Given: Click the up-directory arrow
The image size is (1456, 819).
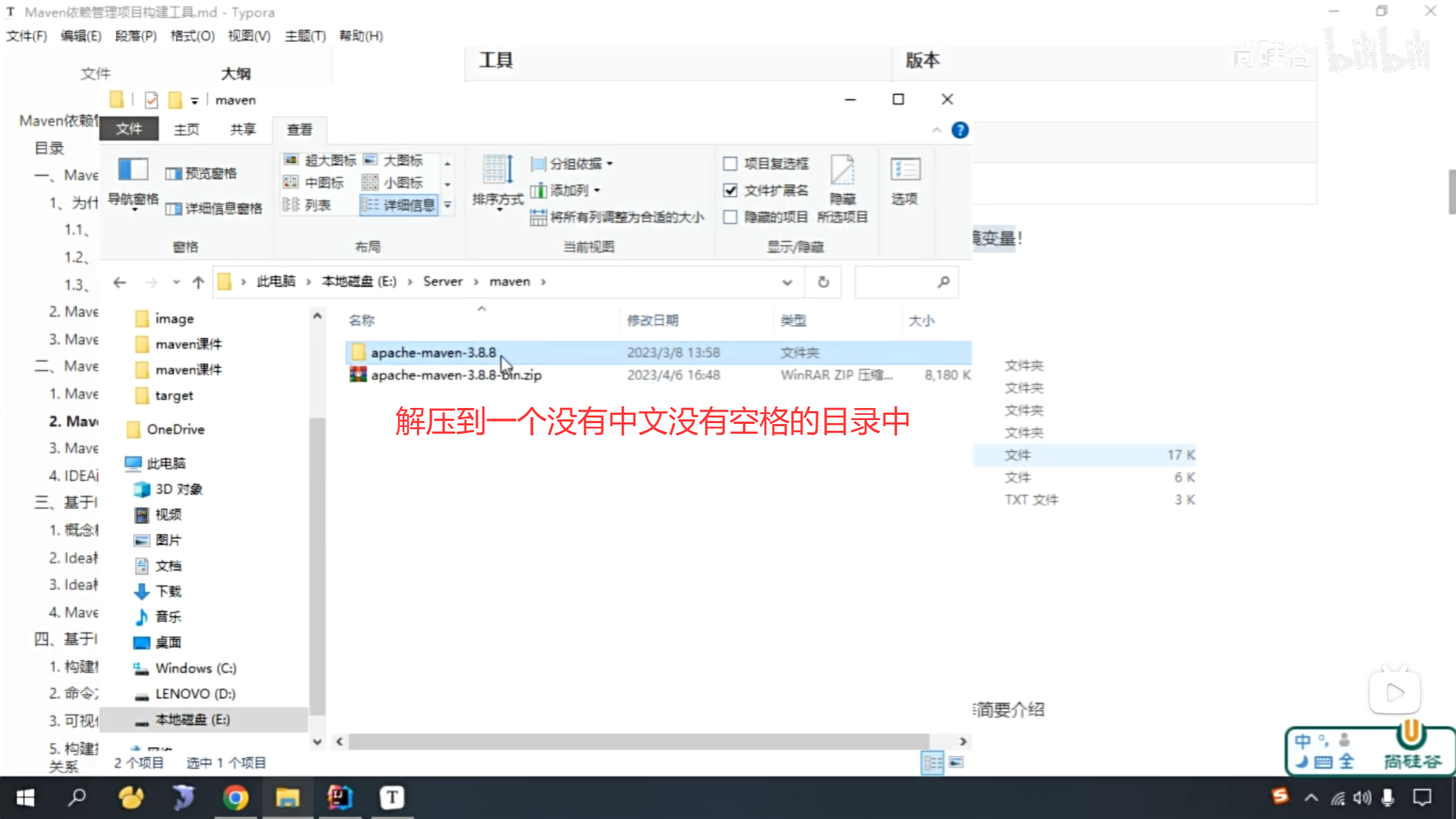Looking at the screenshot, I should [198, 282].
